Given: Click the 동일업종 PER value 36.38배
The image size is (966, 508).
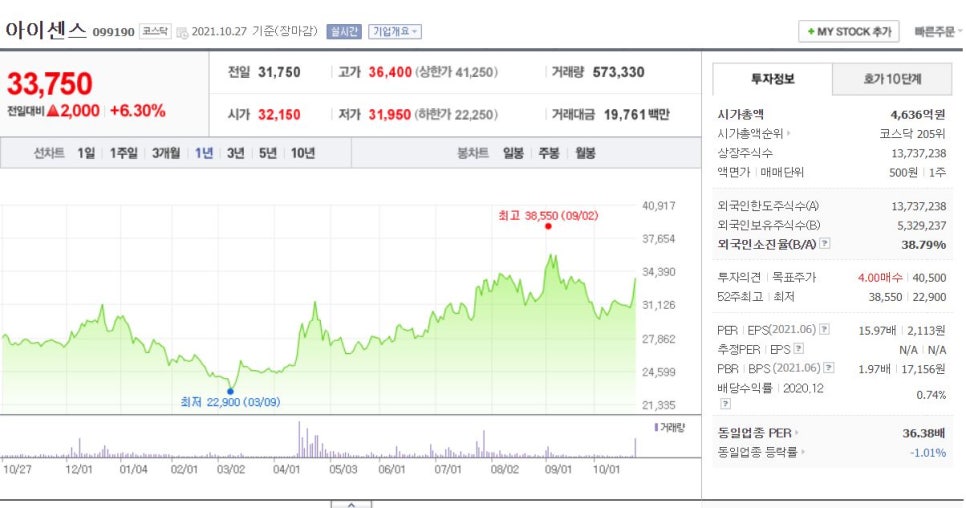Looking at the screenshot, I should pyautogui.click(x=924, y=433).
